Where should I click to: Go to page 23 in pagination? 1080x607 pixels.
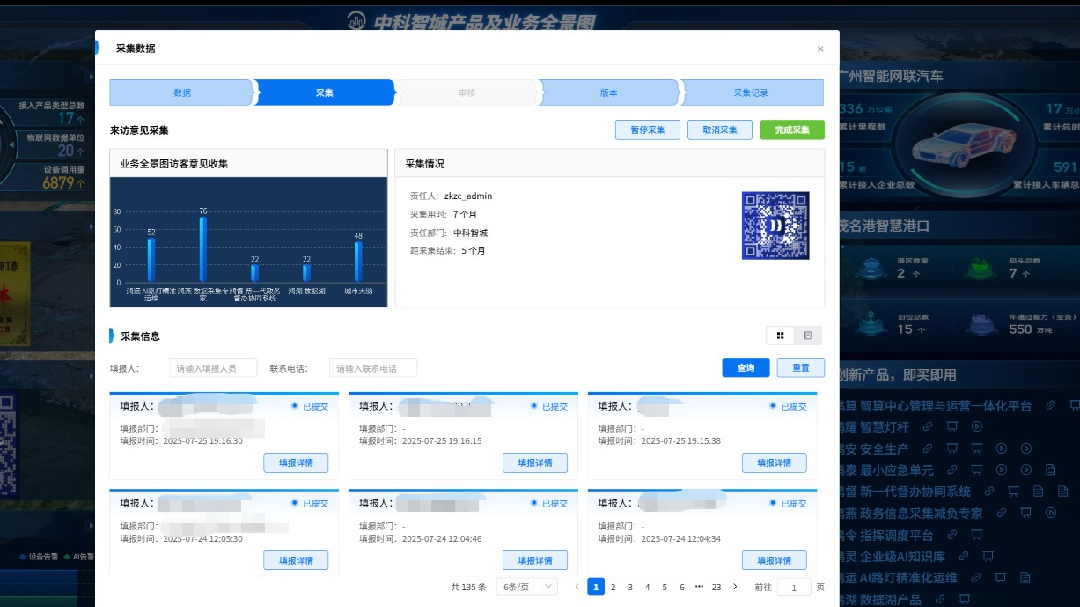coord(716,587)
